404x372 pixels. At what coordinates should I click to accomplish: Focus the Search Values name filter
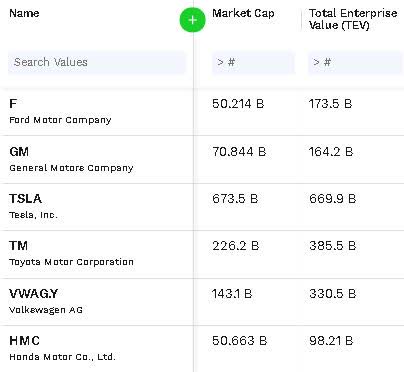coord(97,62)
